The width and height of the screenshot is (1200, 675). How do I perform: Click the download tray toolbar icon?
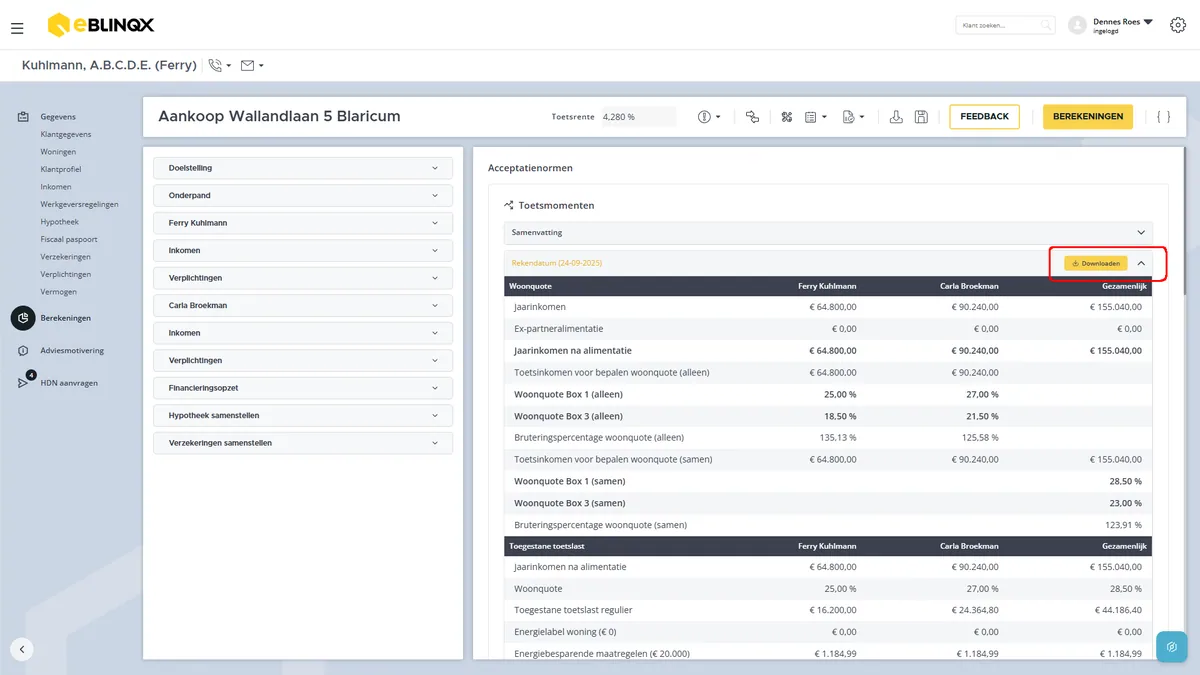pyautogui.click(x=896, y=117)
